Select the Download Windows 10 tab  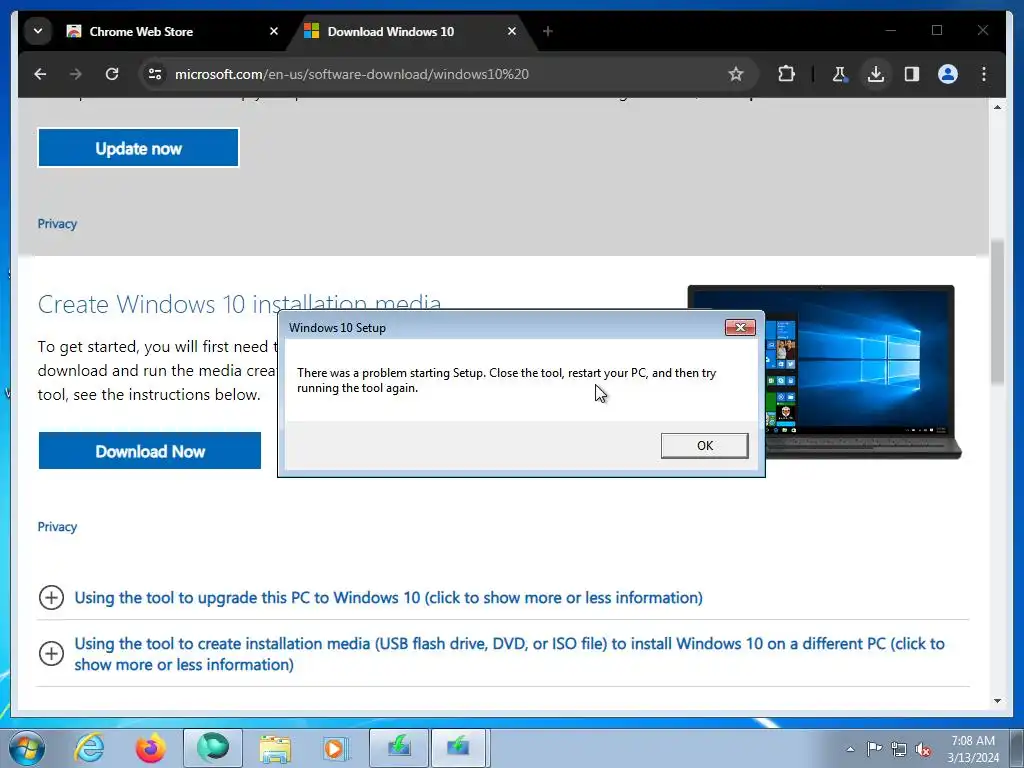pos(411,31)
